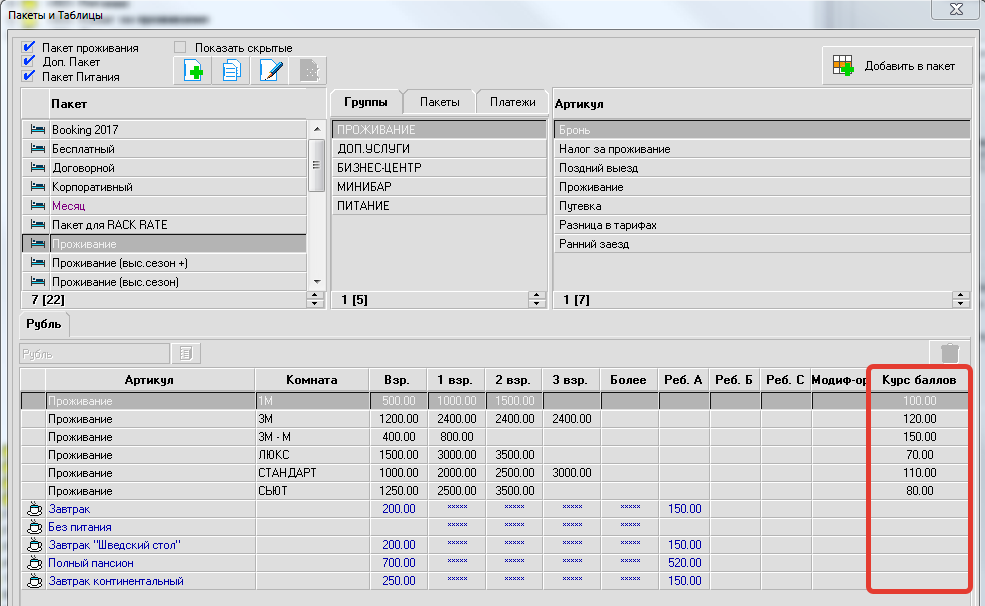The image size is (985, 606).
Task: Click the copy package icon
Action: (x=232, y=71)
